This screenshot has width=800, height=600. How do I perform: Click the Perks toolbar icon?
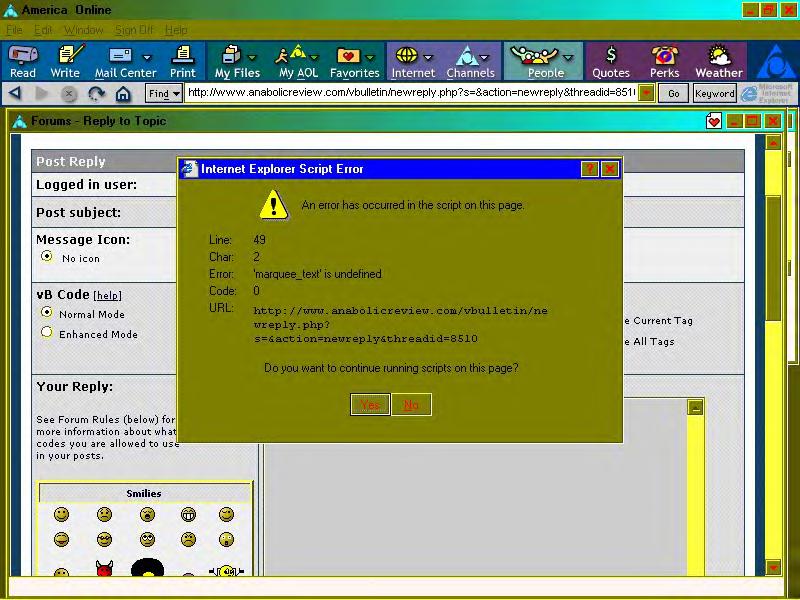[664, 61]
